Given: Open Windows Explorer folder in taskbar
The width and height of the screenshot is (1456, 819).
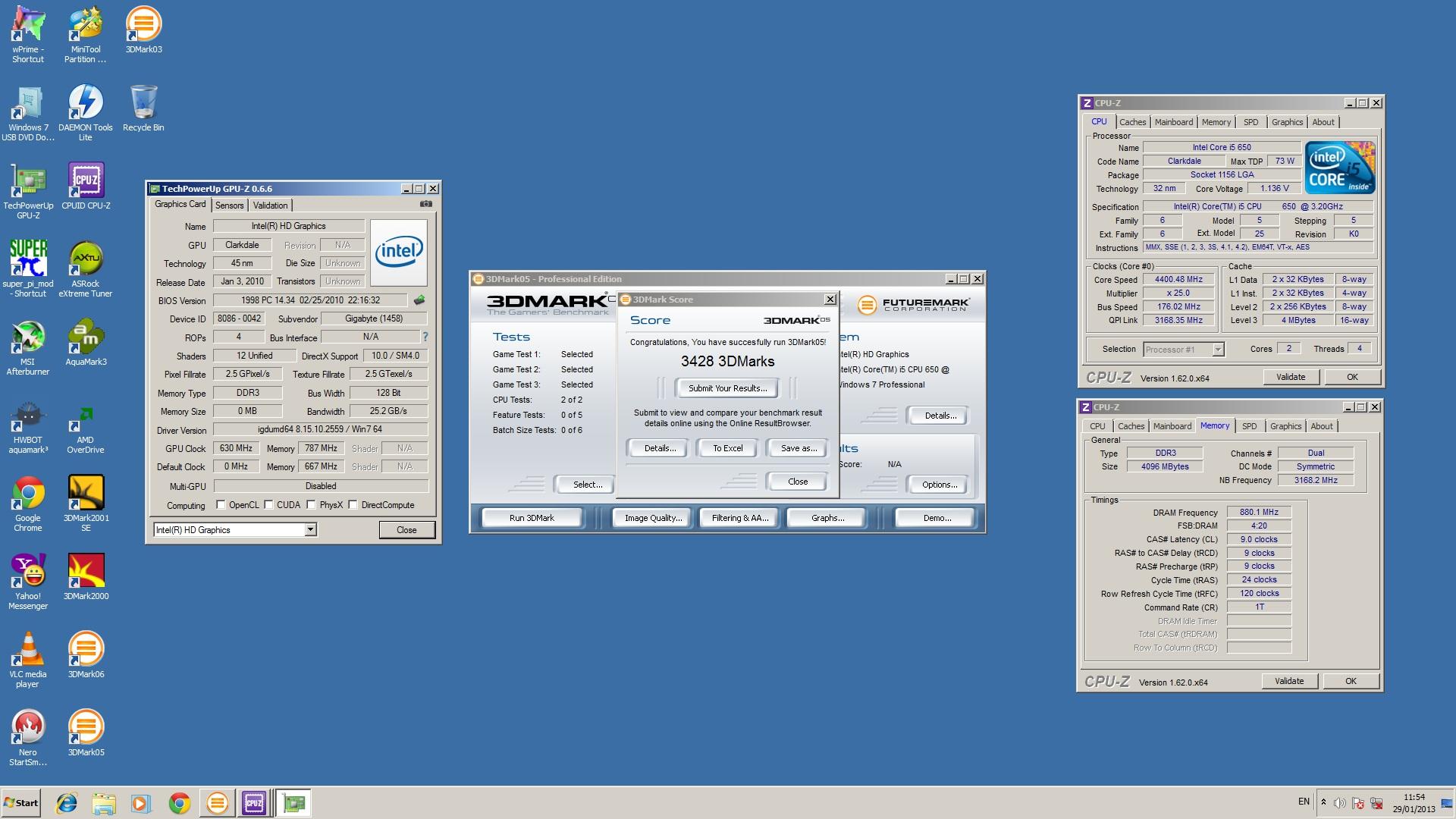Looking at the screenshot, I should pyautogui.click(x=104, y=803).
